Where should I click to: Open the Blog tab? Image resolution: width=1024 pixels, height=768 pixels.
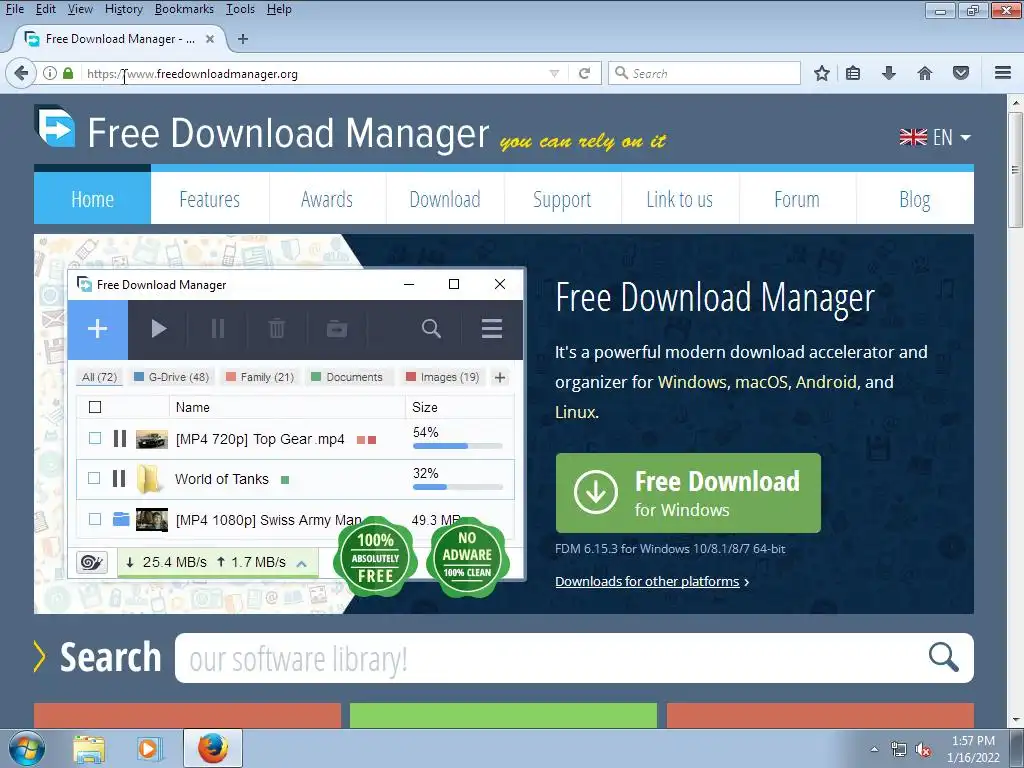915,199
